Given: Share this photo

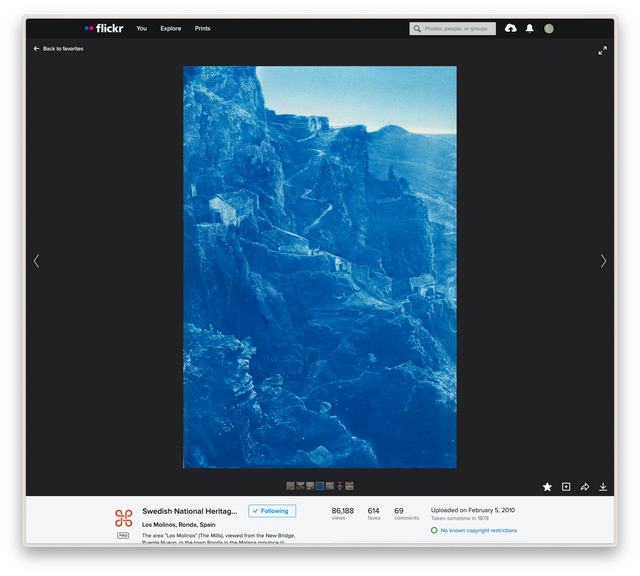Looking at the screenshot, I should click(x=584, y=487).
